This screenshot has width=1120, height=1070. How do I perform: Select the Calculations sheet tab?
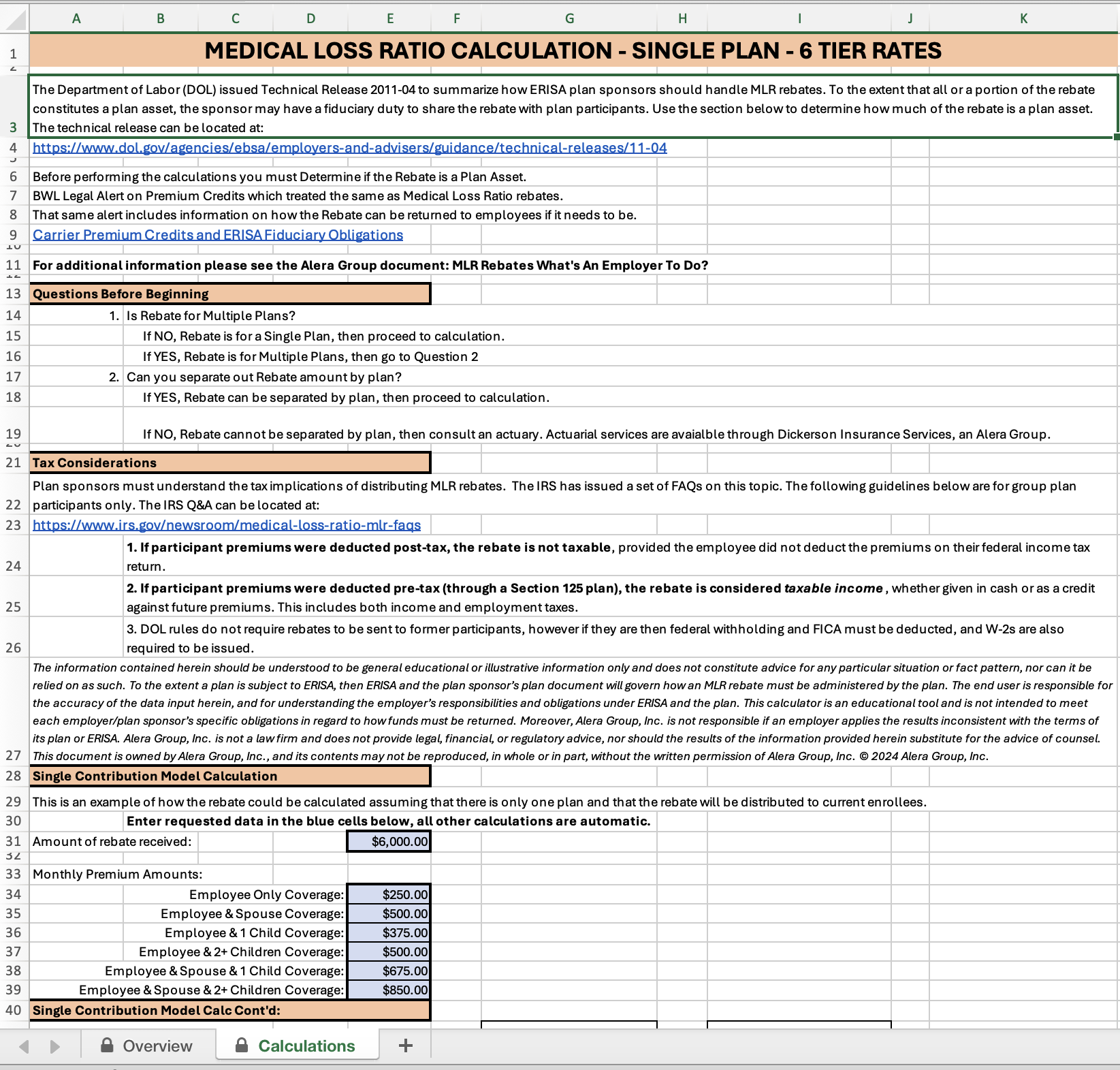click(x=297, y=1045)
